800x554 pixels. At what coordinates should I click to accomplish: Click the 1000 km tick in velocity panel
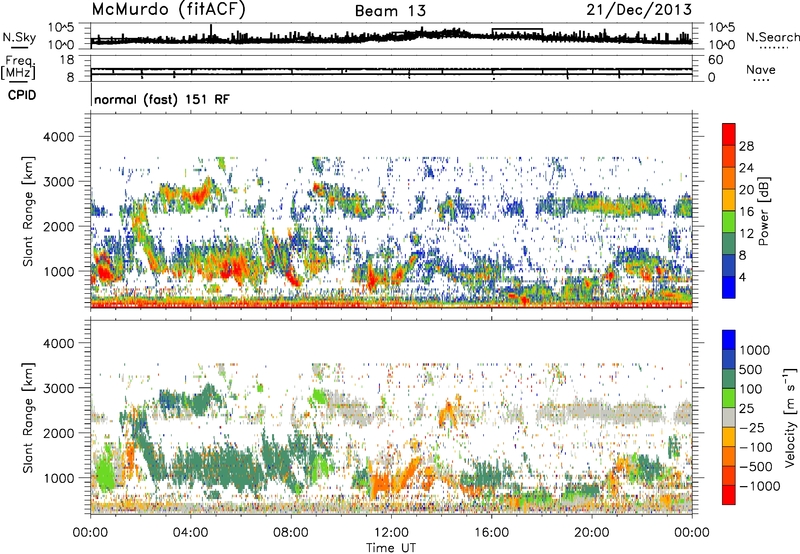59,478
